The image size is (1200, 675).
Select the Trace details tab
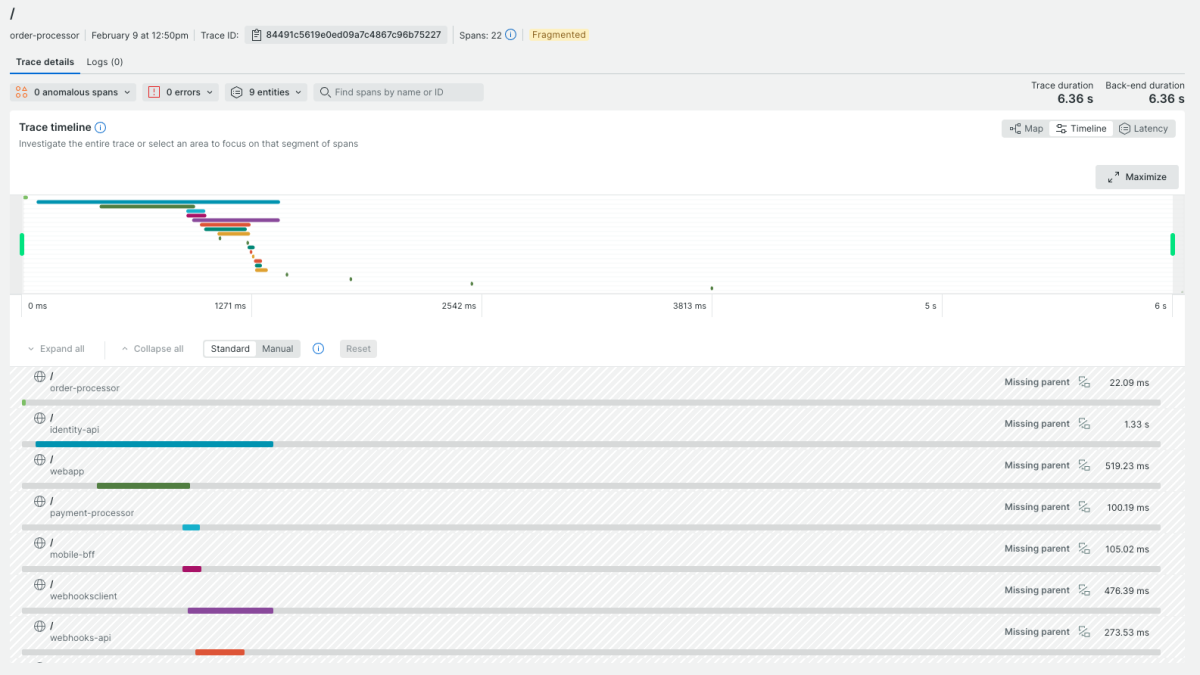pyautogui.click(x=45, y=62)
